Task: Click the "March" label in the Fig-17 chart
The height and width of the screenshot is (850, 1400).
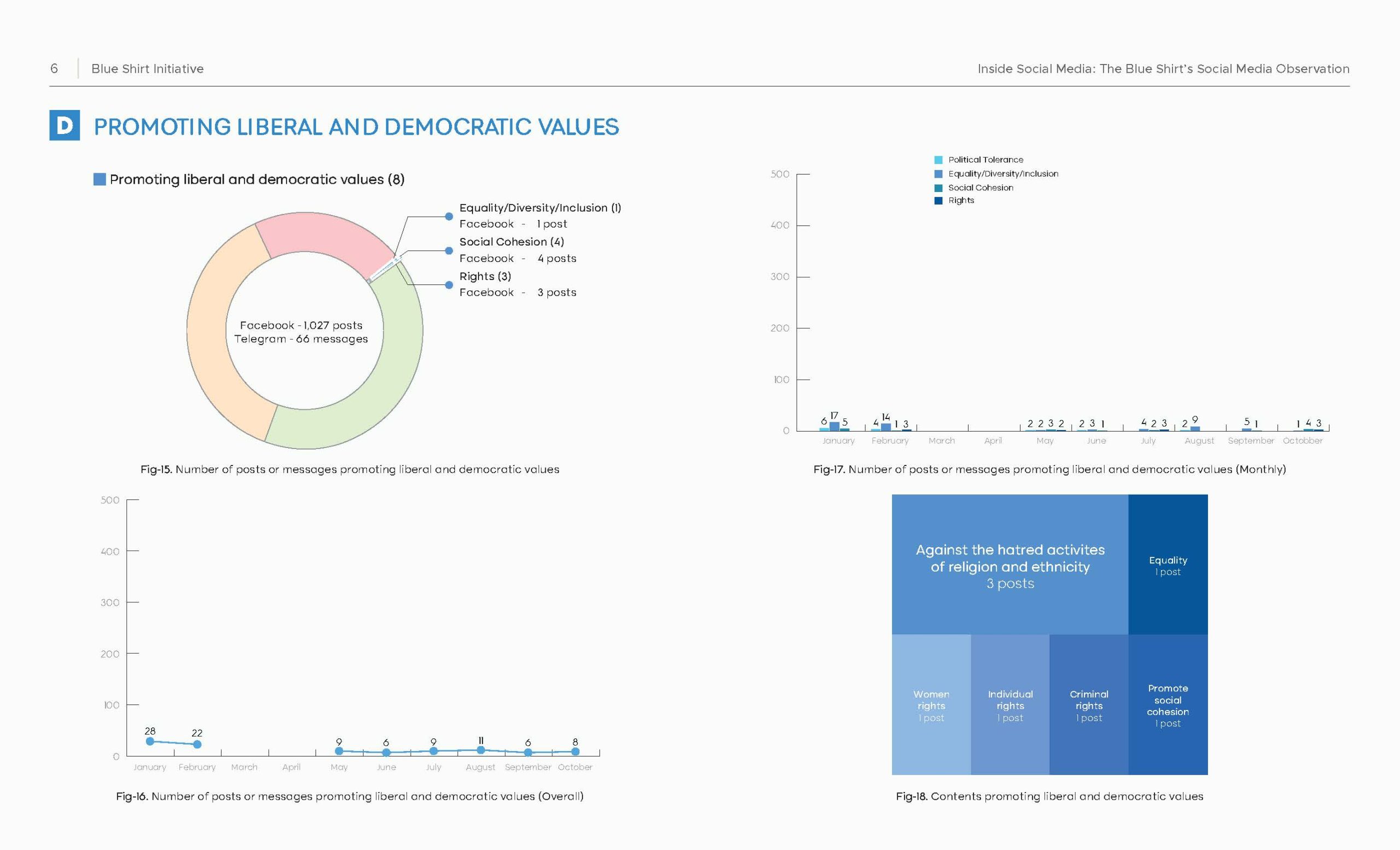Action: coord(942,440)
